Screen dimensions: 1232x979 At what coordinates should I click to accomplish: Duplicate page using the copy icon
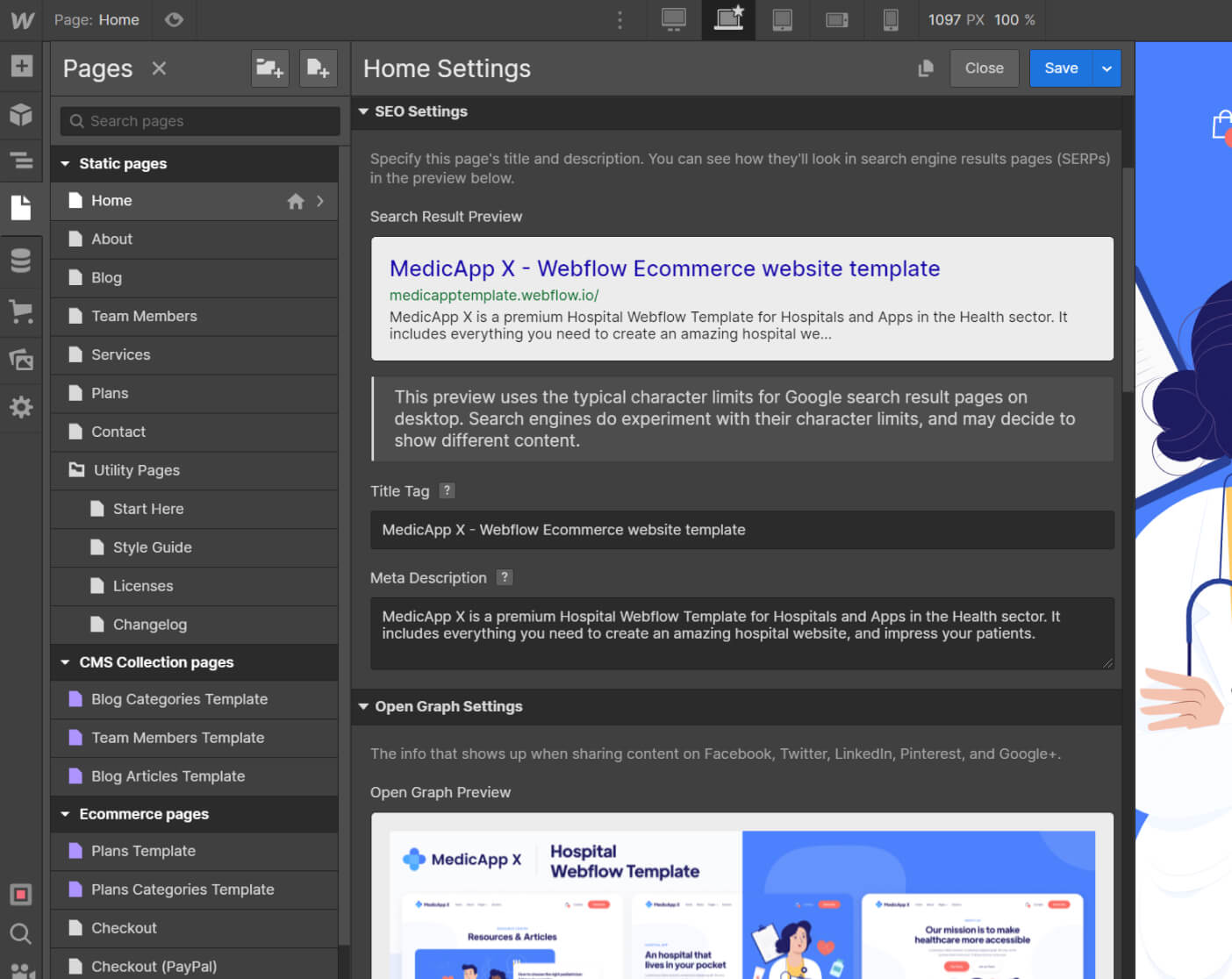(926, 68)
